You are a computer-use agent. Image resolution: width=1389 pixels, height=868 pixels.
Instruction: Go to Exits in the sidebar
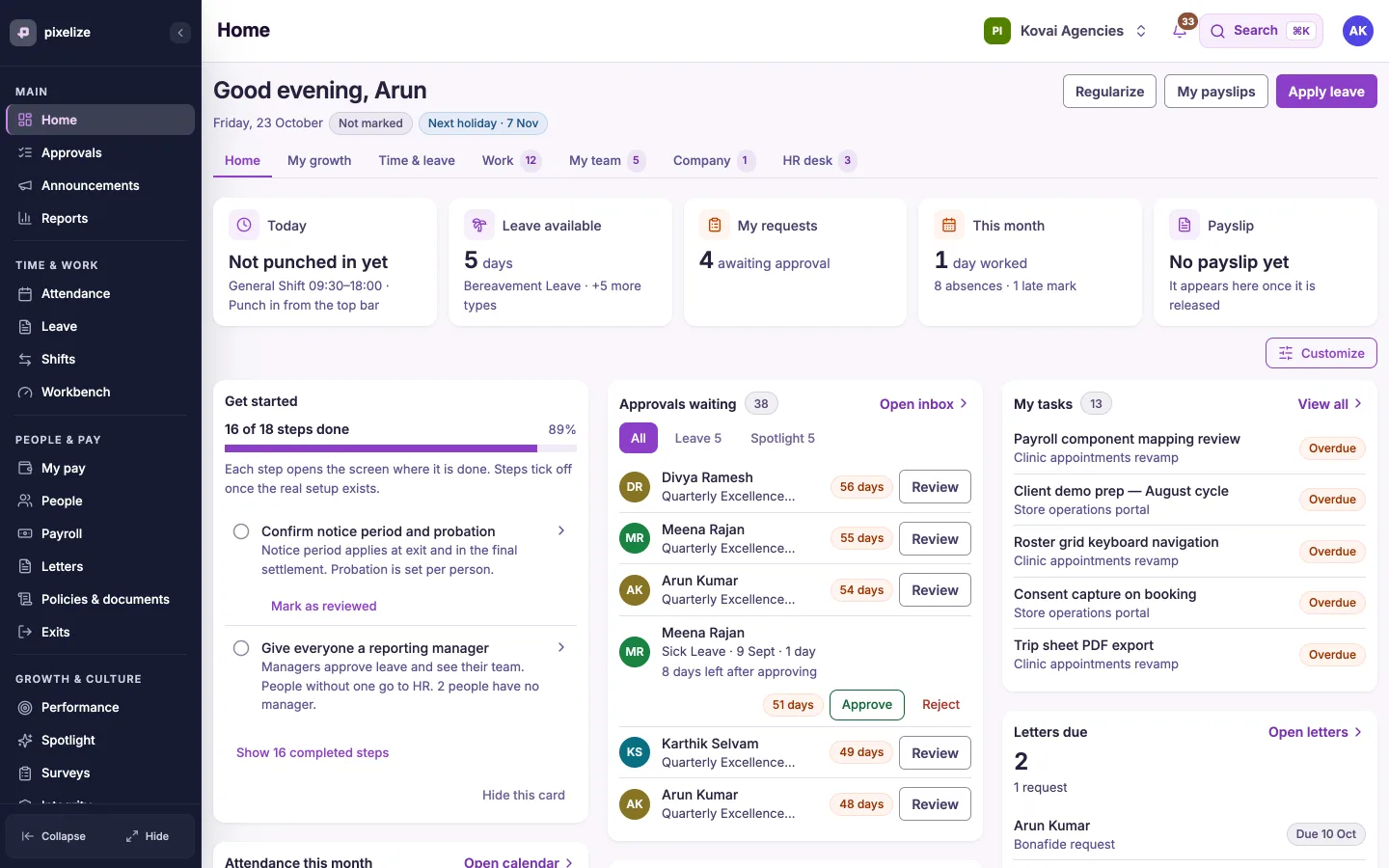click(100, 632)
